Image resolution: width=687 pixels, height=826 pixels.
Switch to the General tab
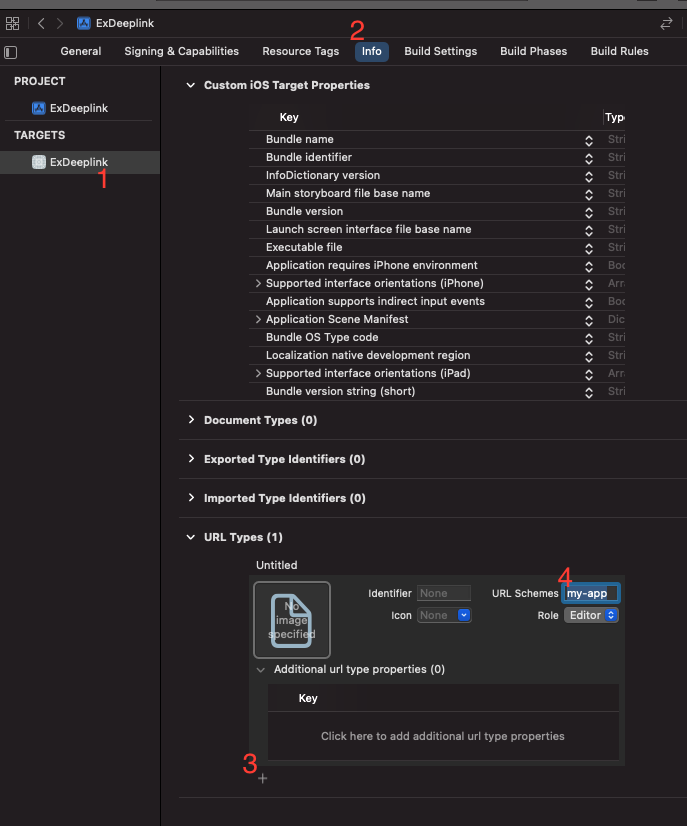pos(81,51)
